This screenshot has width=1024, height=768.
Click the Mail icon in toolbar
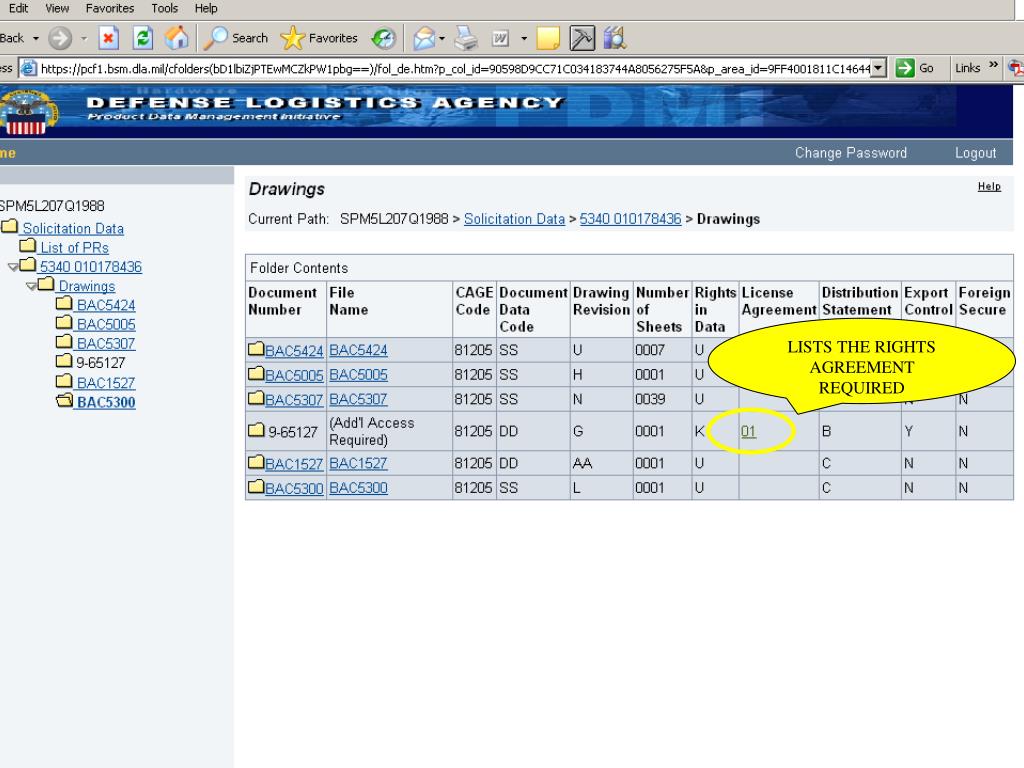click(422, 38)
